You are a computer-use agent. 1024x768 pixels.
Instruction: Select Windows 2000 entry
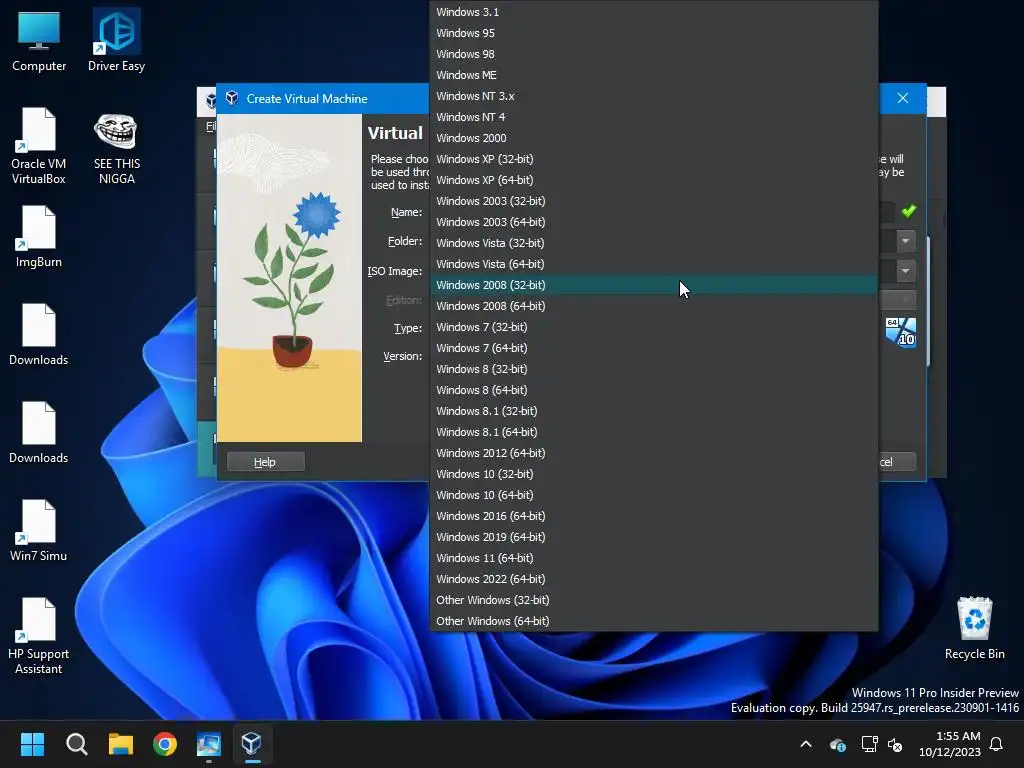[654, 138]
